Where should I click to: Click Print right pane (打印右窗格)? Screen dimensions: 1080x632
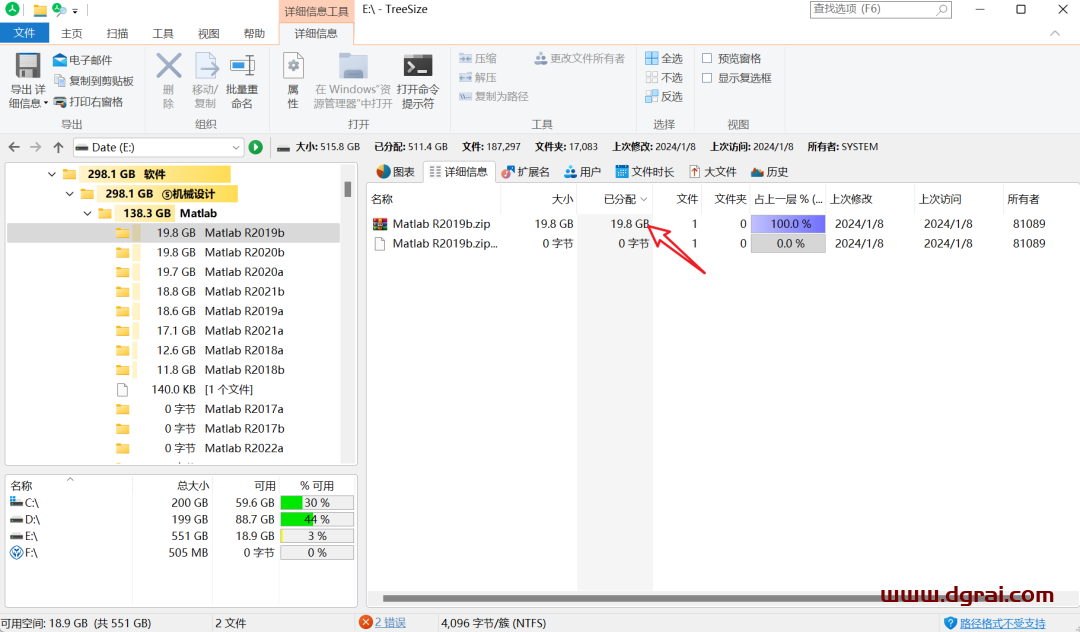(x=88, y=102)
